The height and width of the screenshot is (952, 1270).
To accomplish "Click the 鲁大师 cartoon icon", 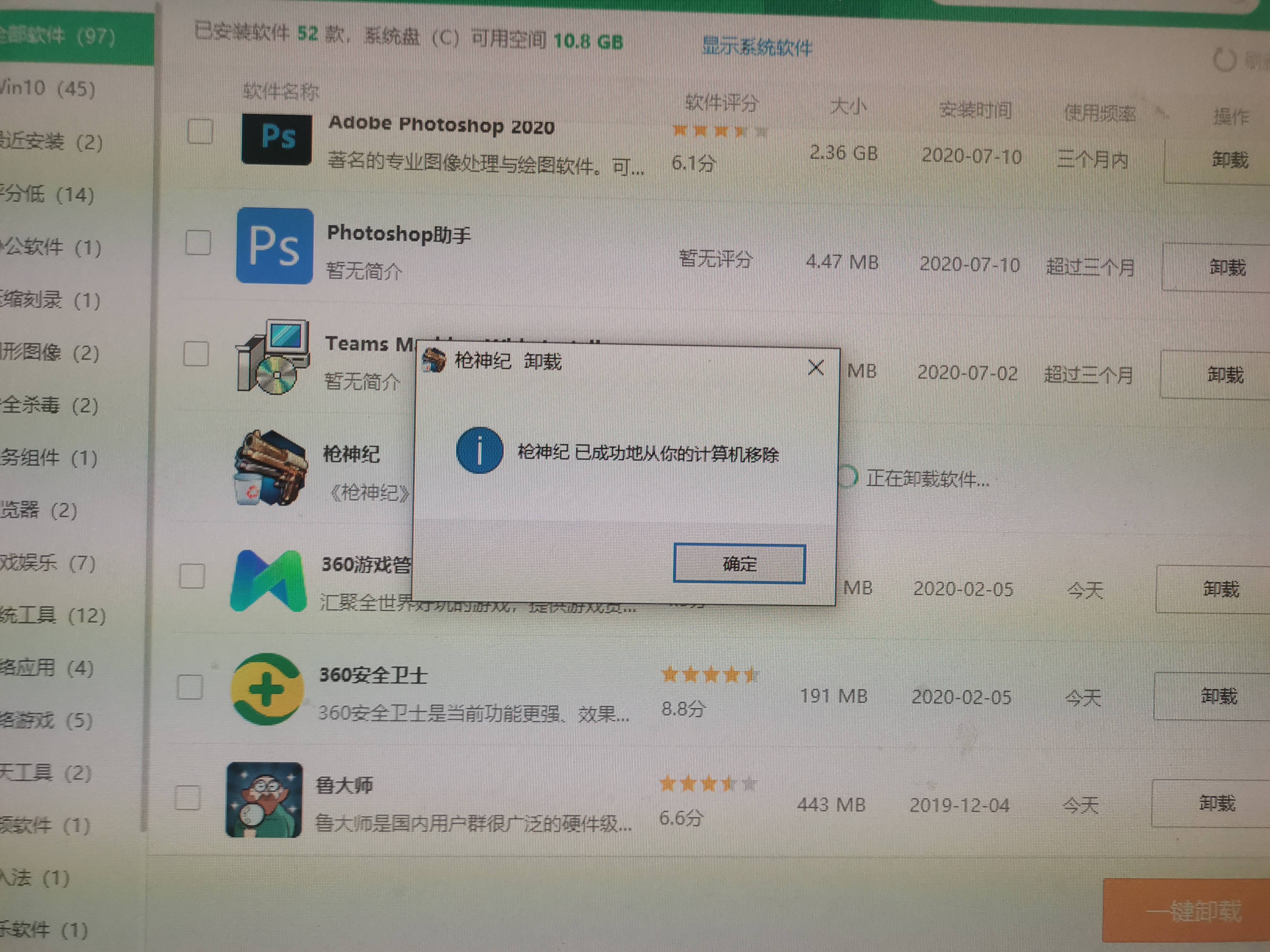I will [x=264, y=800].
